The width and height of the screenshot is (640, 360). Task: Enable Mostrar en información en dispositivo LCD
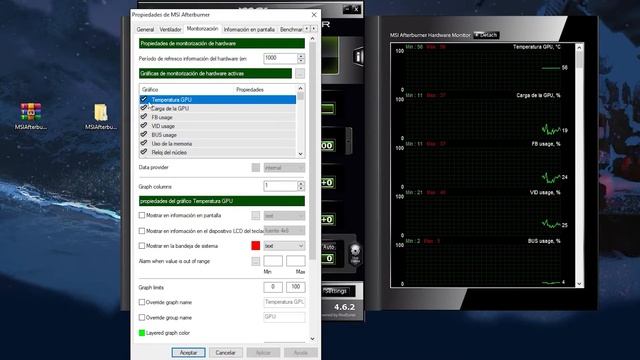(142, 231)
